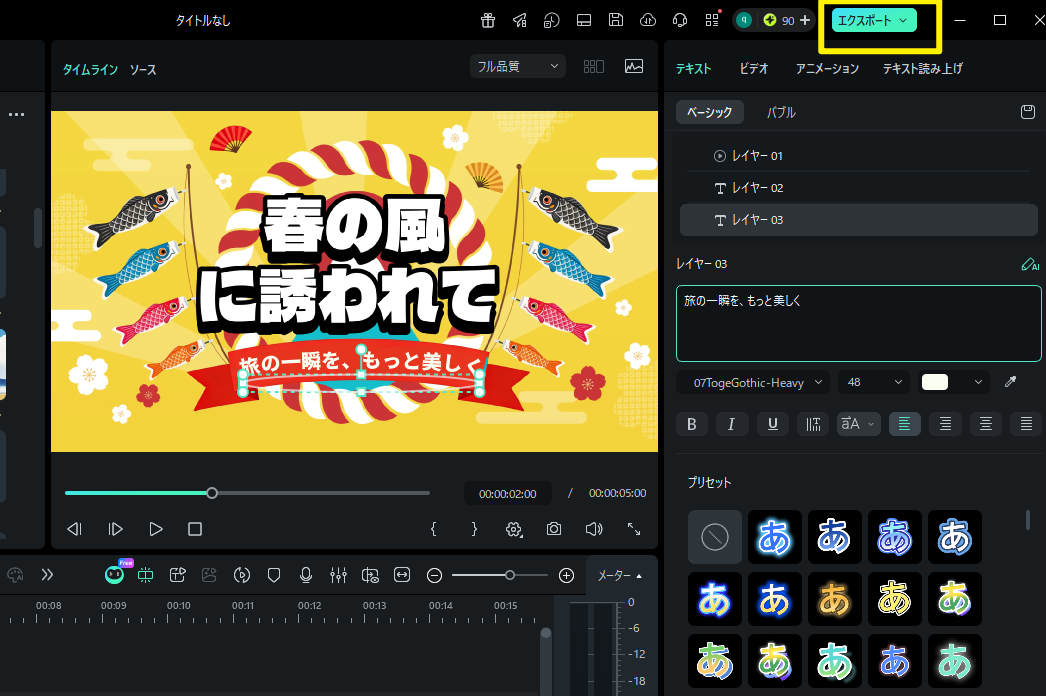Select a blue あ text preset thumbnail
The image size is (1046, 696).
coord(775,537)
